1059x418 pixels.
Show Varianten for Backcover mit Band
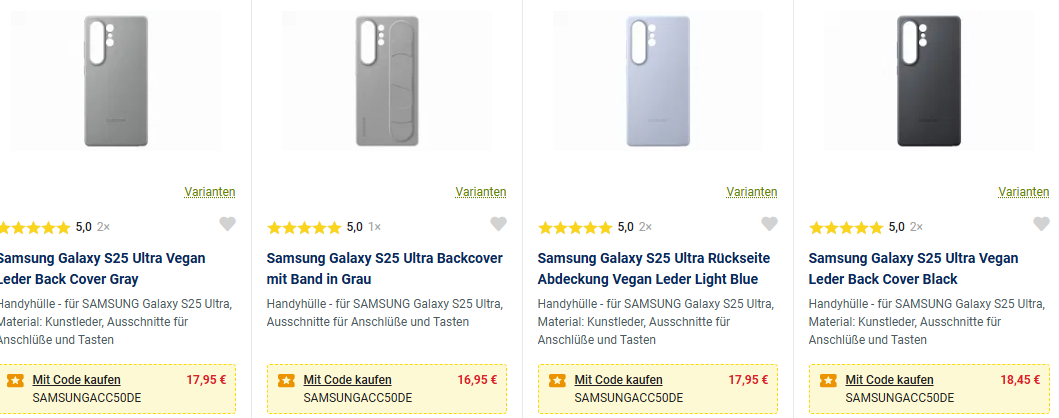[481, 191]
